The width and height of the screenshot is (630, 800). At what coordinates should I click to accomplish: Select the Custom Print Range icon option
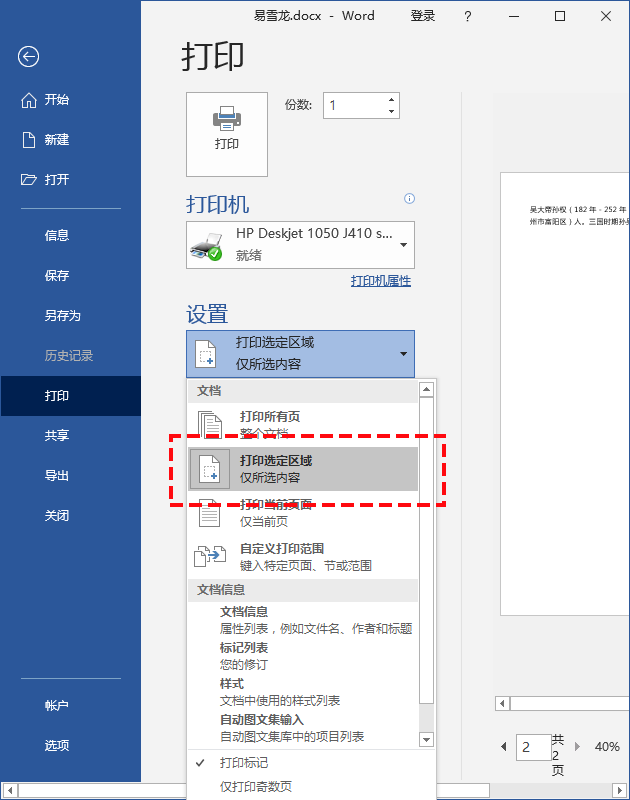tap(210, 556)
